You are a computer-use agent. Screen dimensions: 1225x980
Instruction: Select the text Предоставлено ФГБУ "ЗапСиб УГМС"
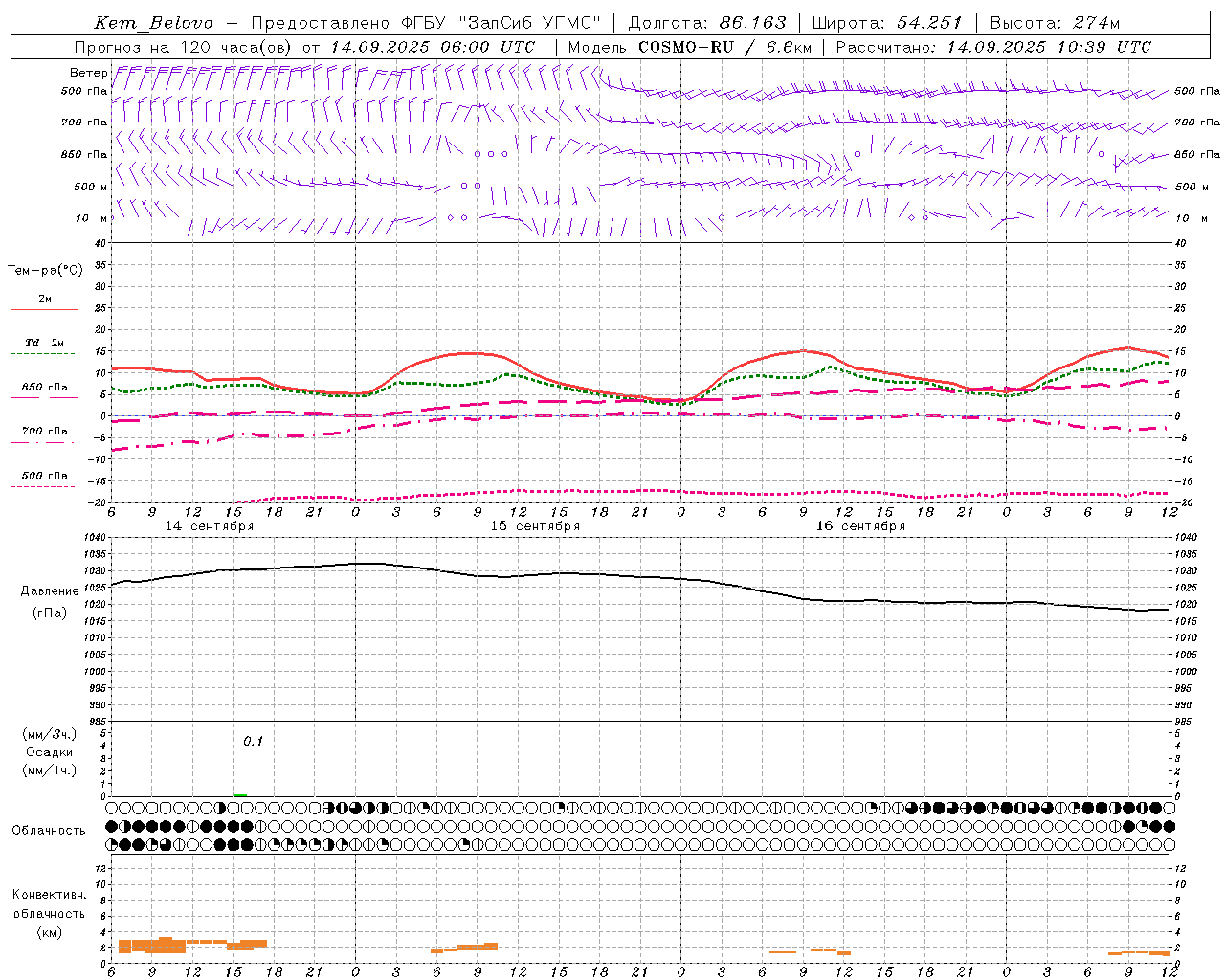(426, 23)
